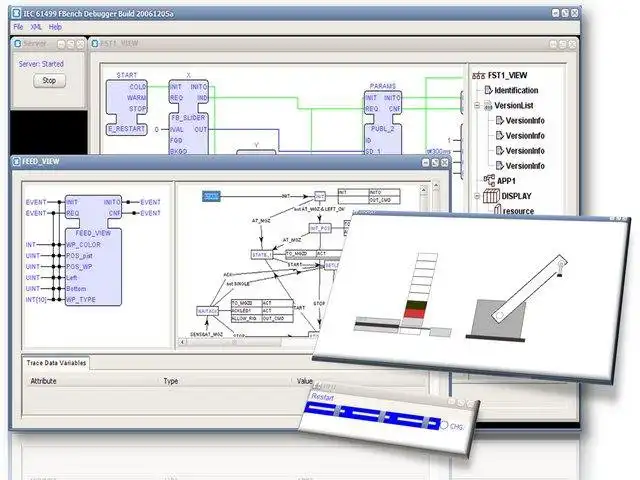Stop the server with the Stop button
The image size is (640, 480).
point(49,80)
